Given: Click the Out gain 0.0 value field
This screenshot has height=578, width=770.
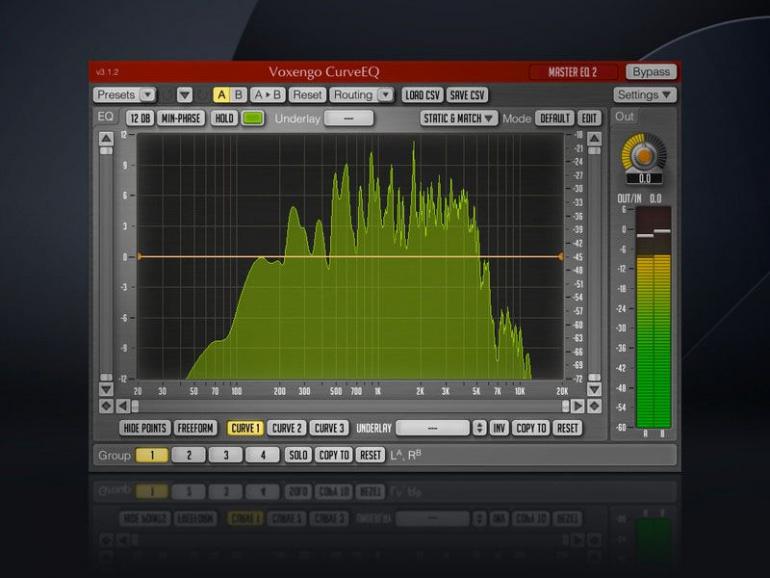Looking at the screenshot, I should (644, 178).
